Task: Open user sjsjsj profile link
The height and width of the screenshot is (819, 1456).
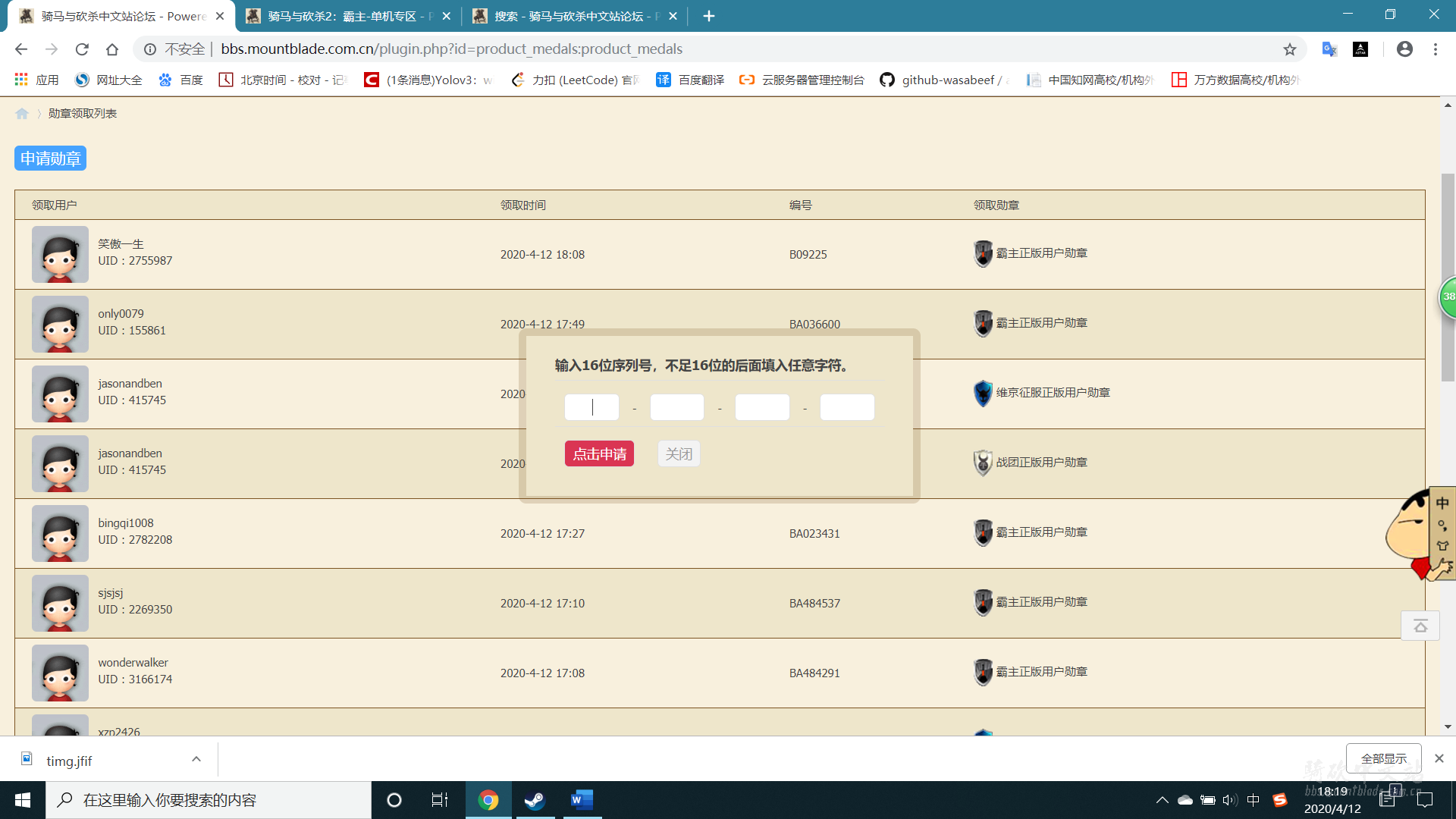Action: point(111,593)
